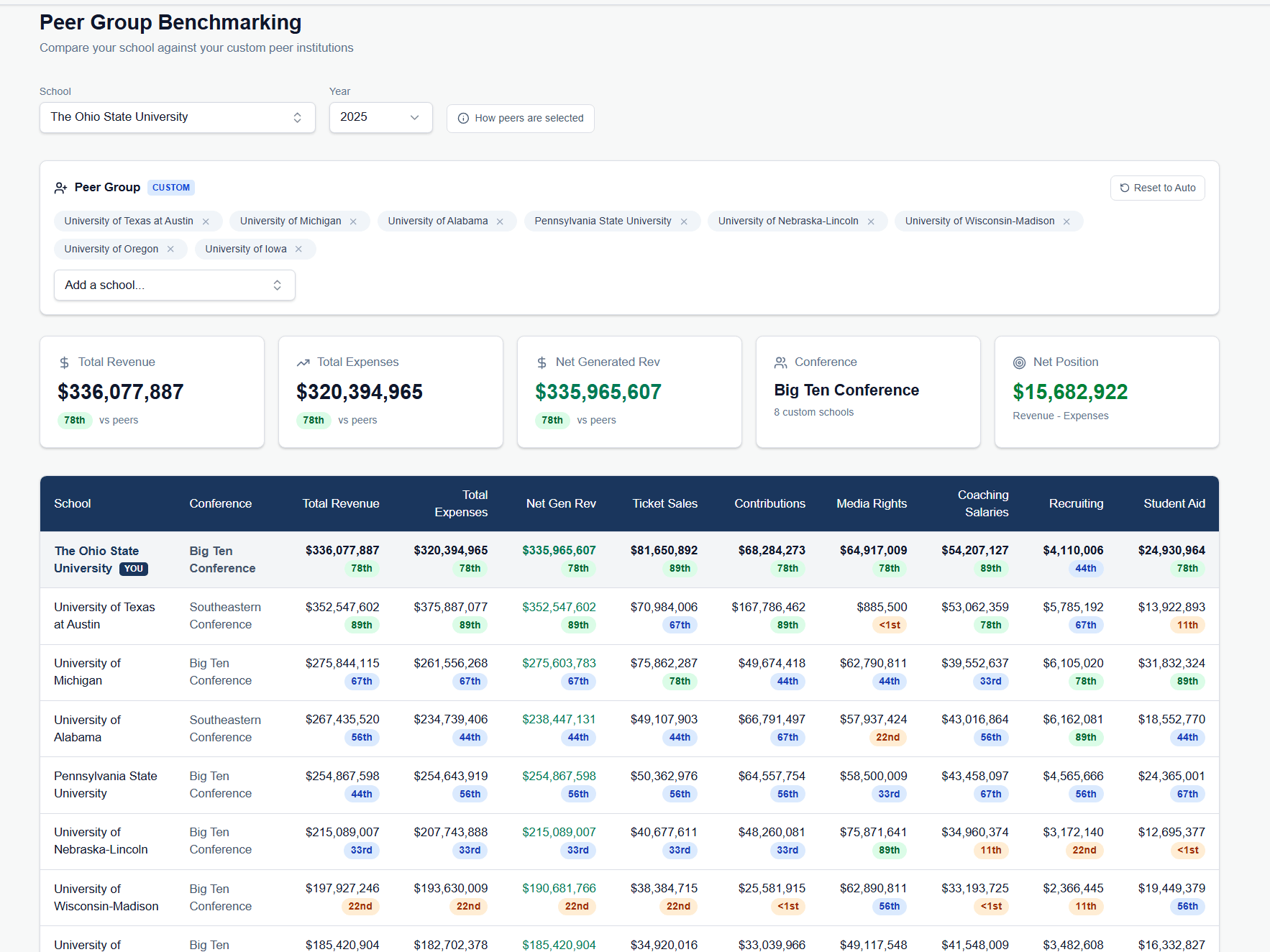Remove University of Iowa from peer group
This screenshot has width=1270, height=952.
pyautogui.click(x=298, y=250)
